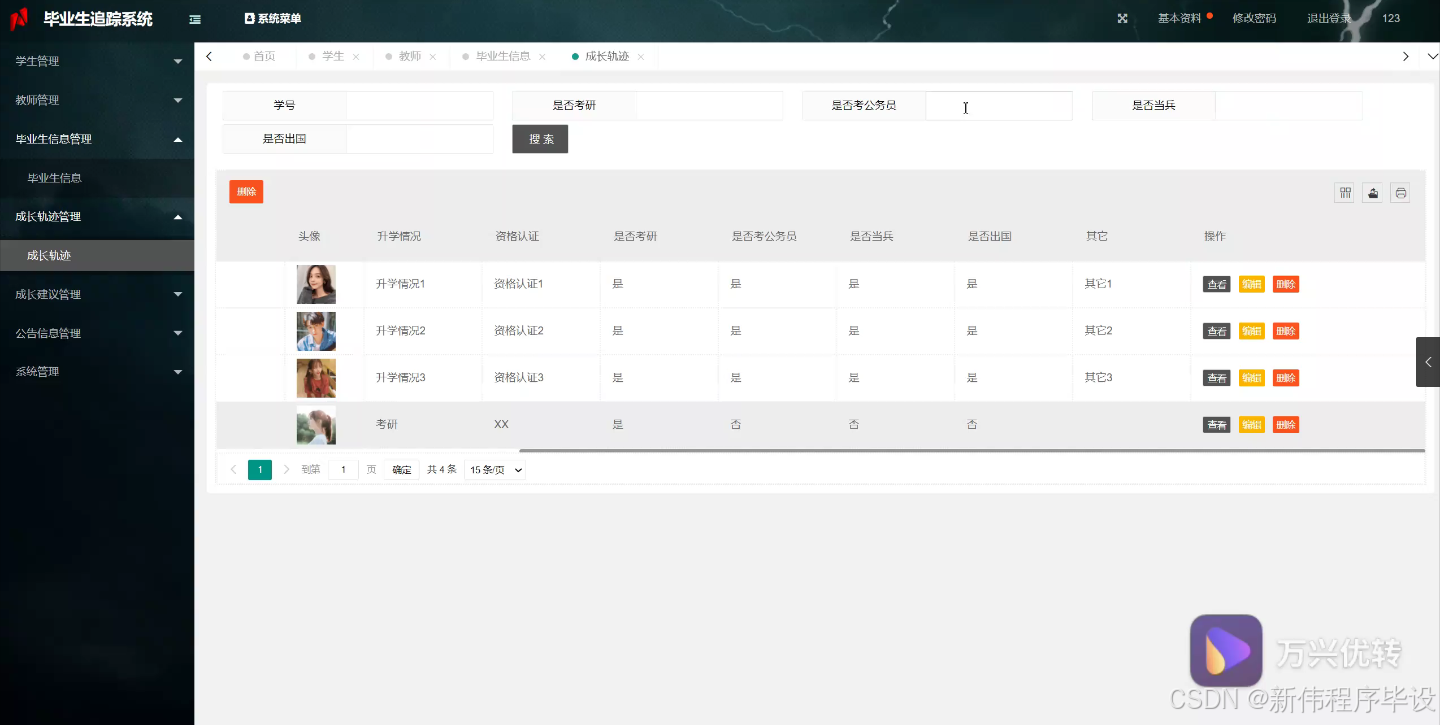Switch to the 学生 tab
This screenshot has width=1440, height=725.
point(333,57)
